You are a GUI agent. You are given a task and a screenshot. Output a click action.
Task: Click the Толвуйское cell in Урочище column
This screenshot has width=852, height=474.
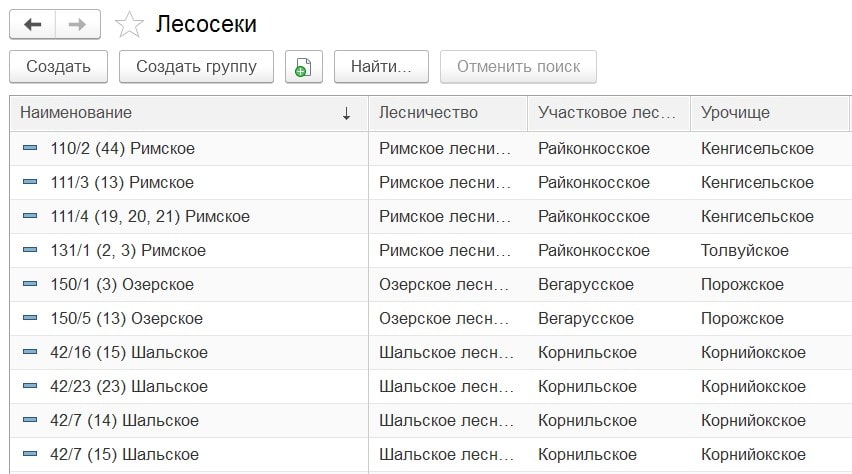coord(744,251)
